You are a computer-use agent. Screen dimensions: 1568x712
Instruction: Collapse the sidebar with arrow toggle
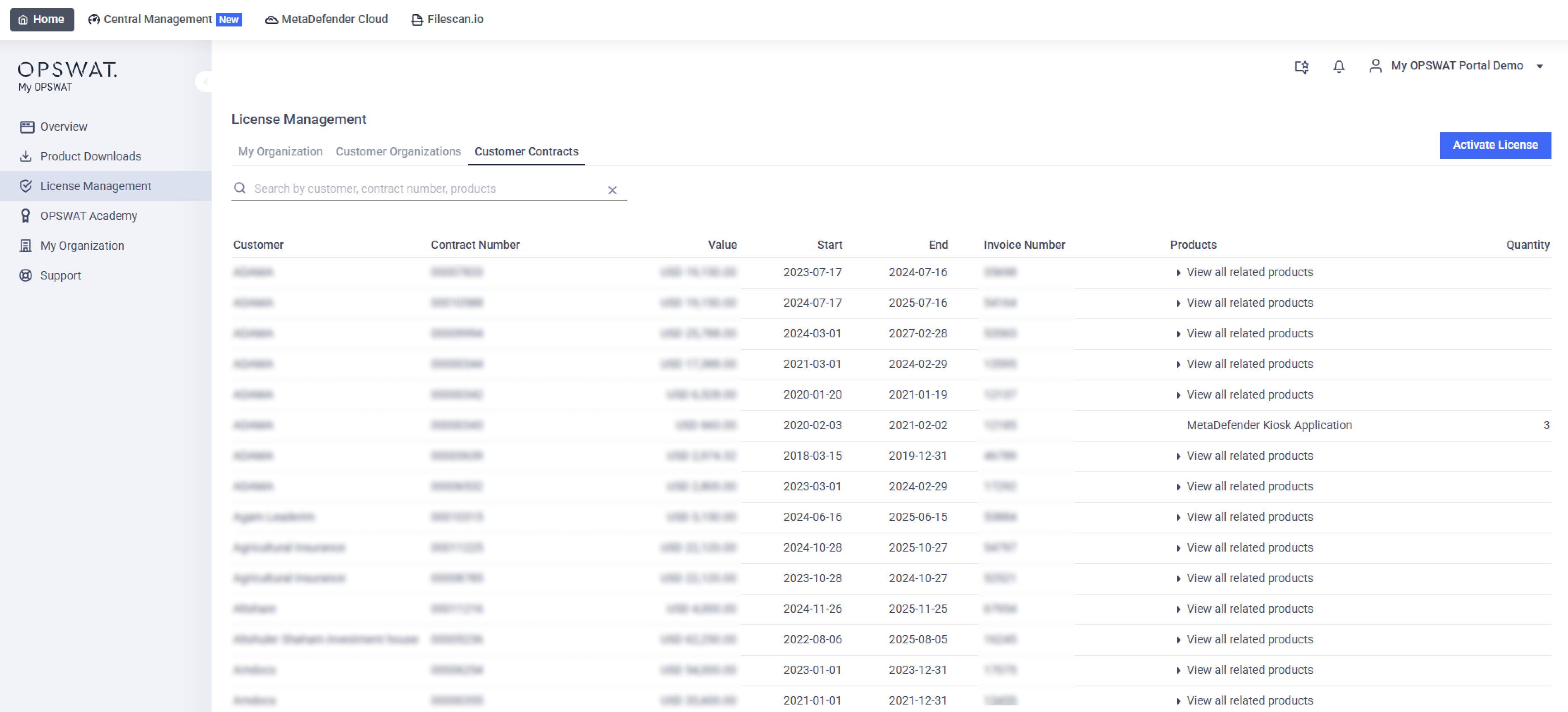click(x=205, y=81)
